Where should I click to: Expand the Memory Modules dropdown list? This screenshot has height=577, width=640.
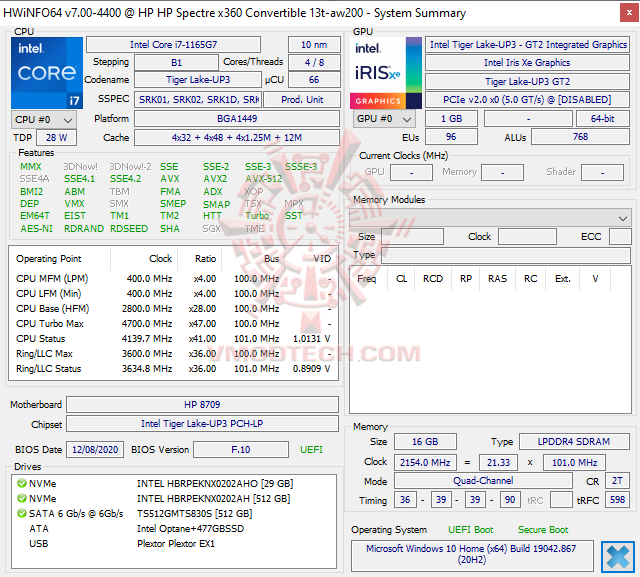coord(490,218)
